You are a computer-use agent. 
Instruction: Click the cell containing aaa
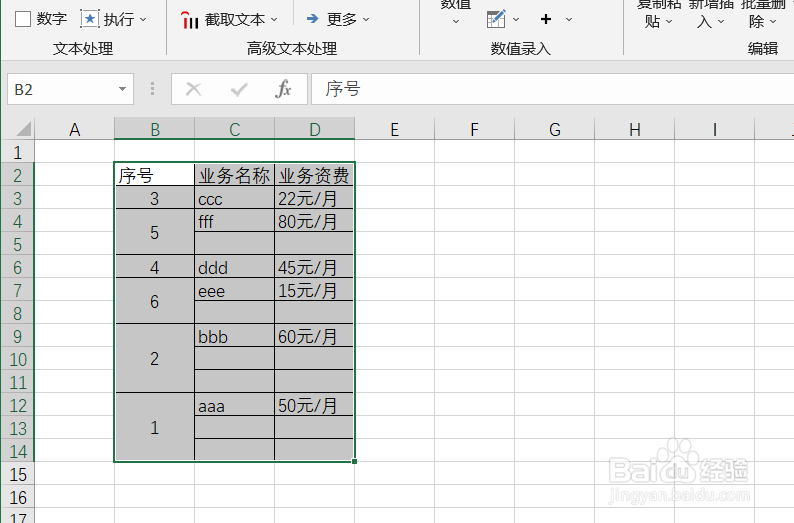click(234, 405)
